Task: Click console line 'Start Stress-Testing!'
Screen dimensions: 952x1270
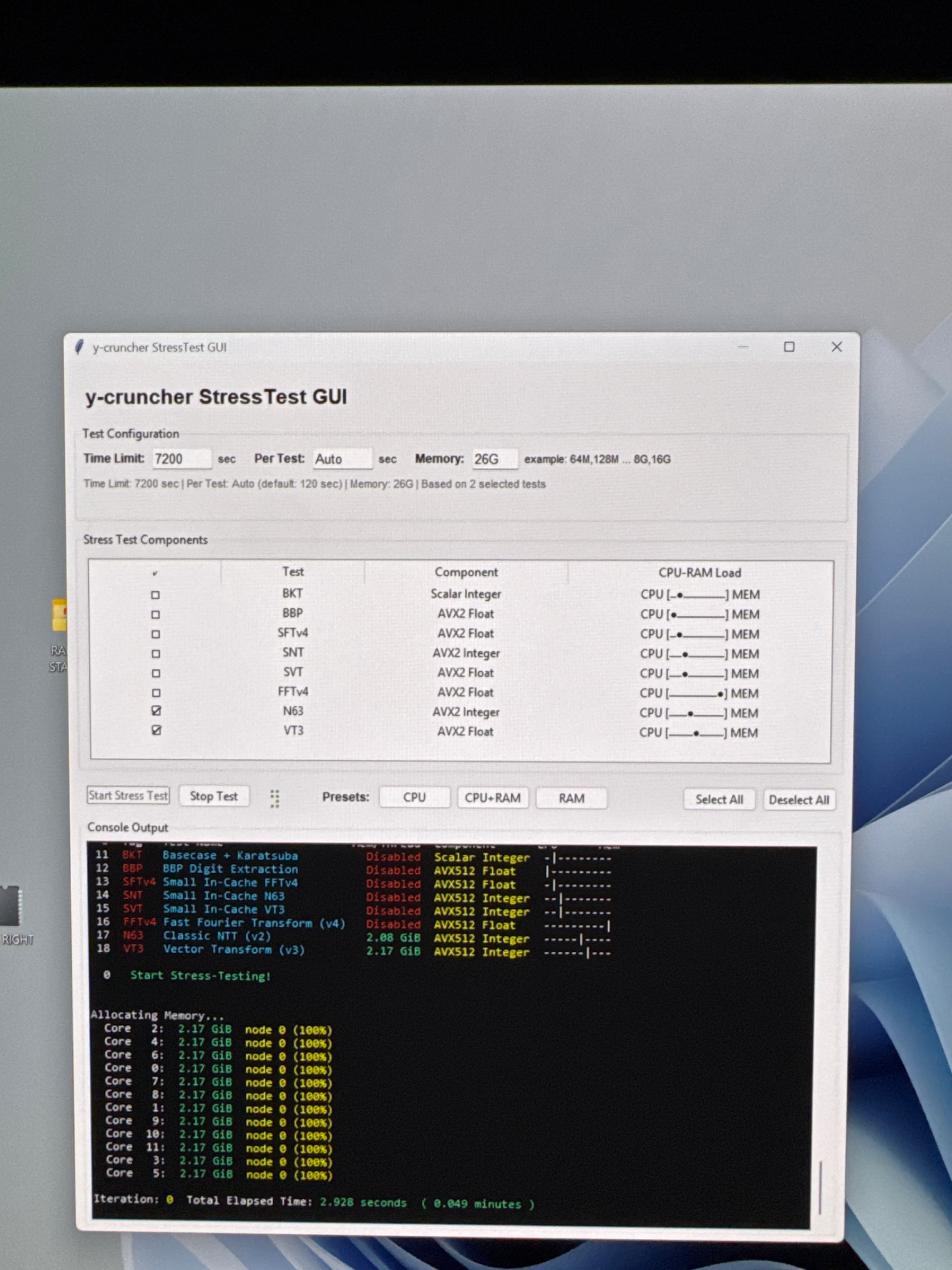Action: [x=200, y=976]
